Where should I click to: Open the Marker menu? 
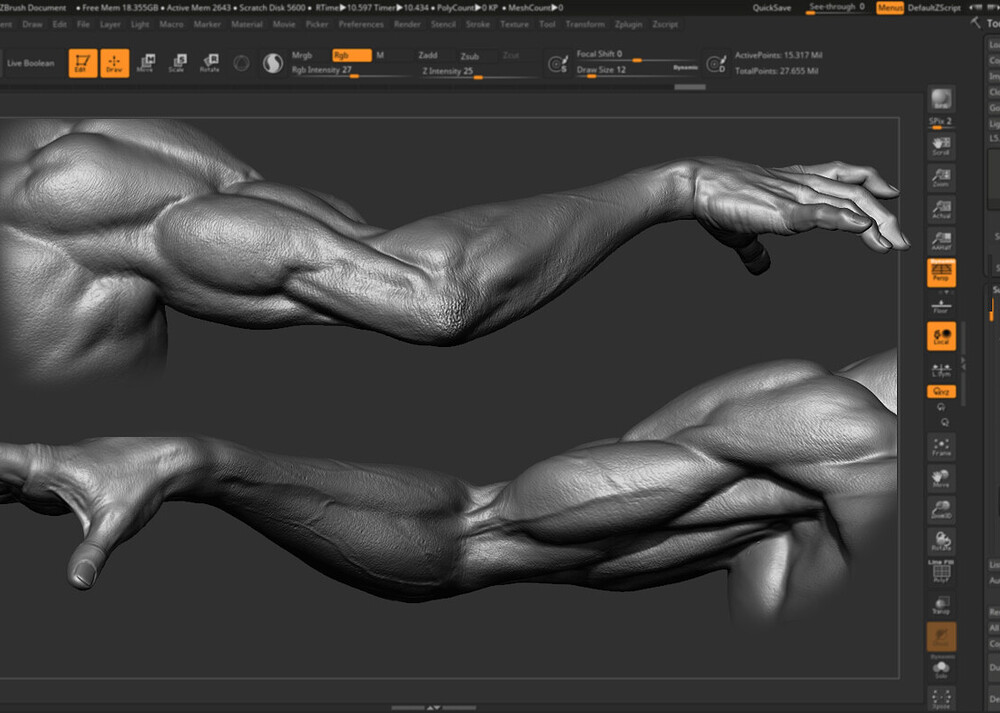pos(207,24)
